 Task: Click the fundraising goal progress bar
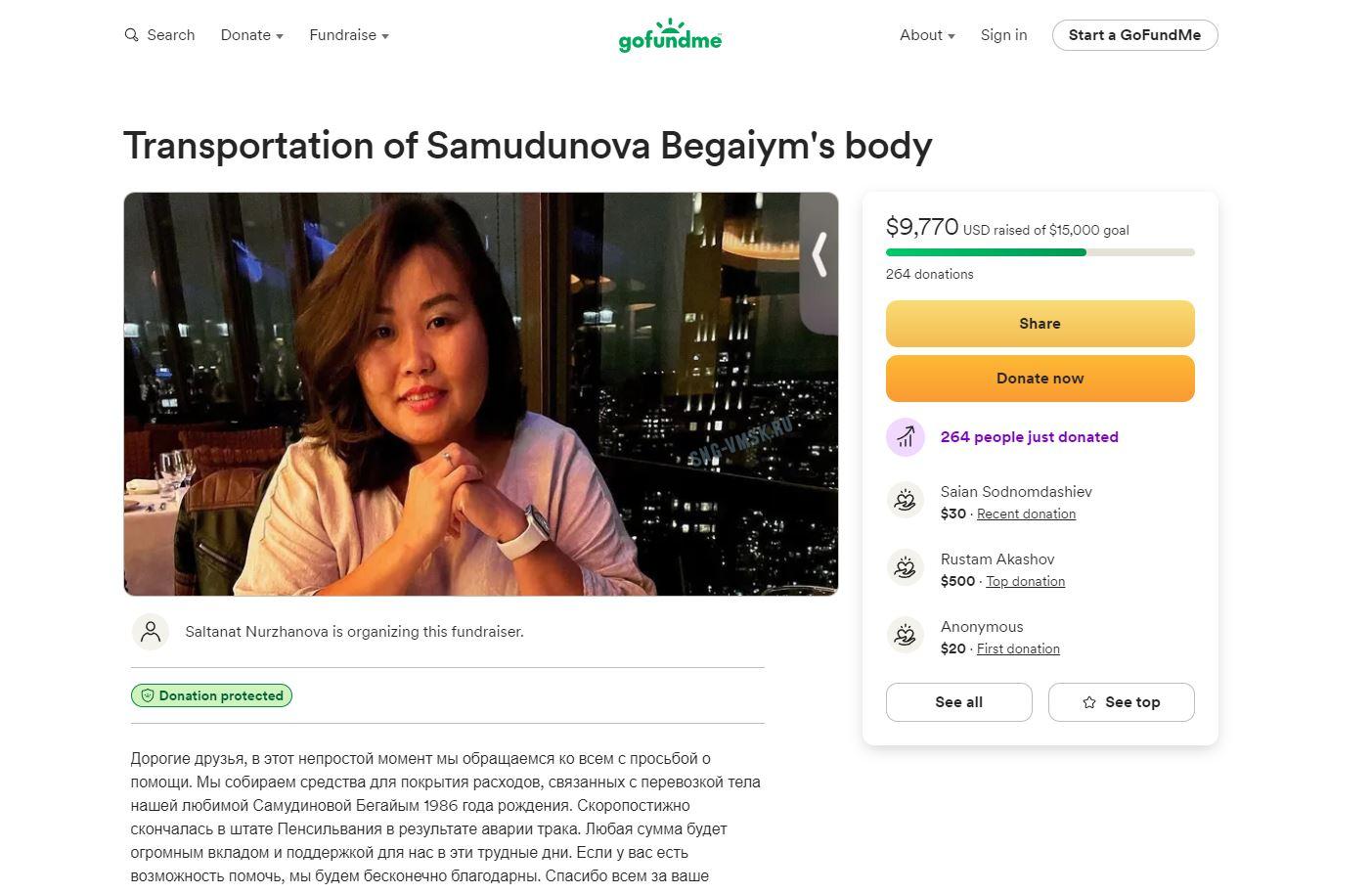[1040, 252]
